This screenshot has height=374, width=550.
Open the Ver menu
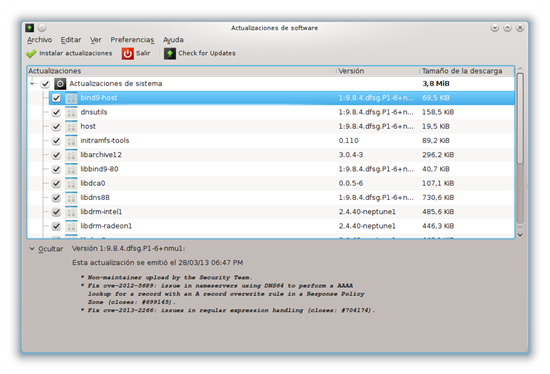[x=95, y=40]
